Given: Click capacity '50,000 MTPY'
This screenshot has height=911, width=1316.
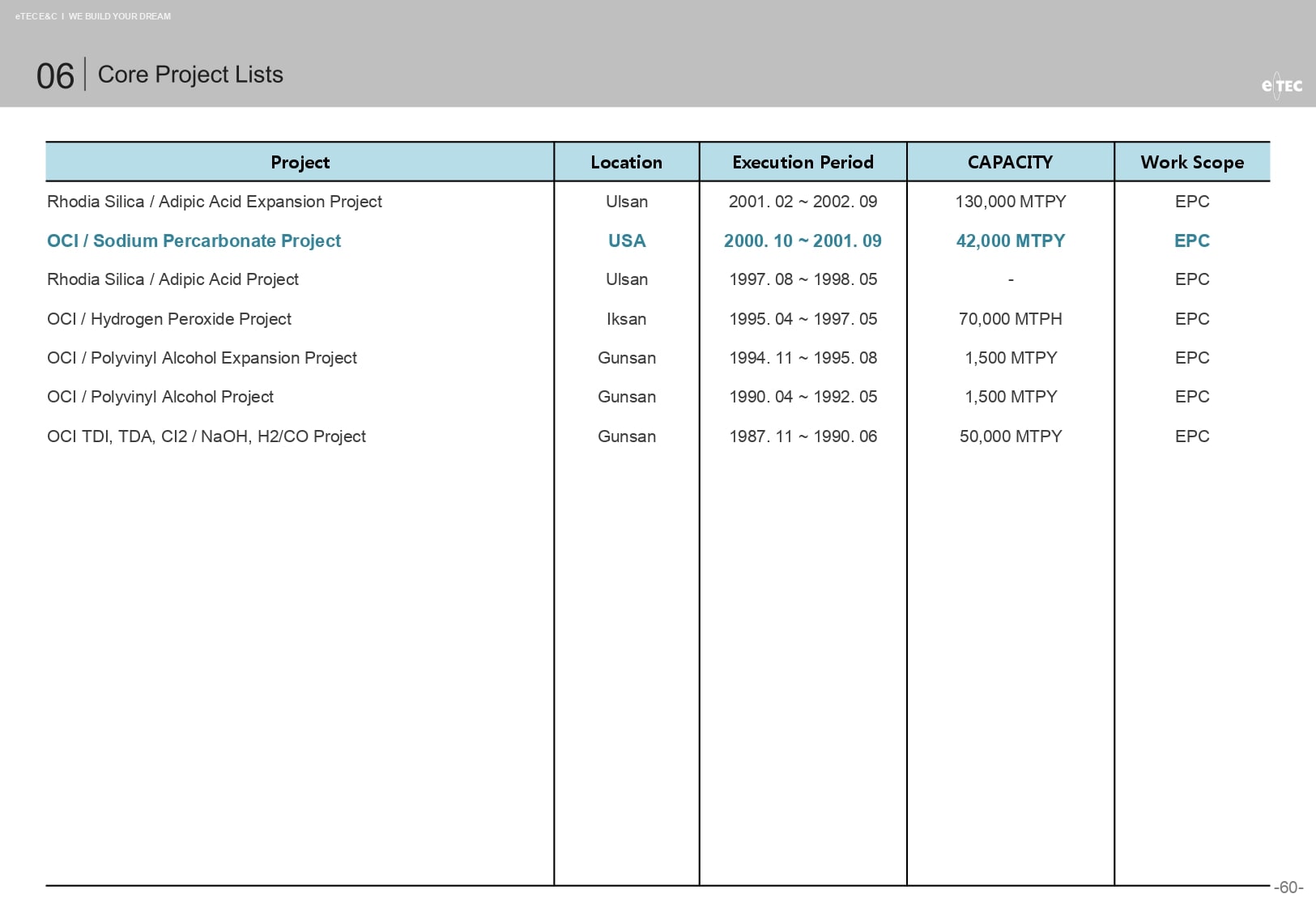Looking at the screenshot, I should [x=1011, y=436].
